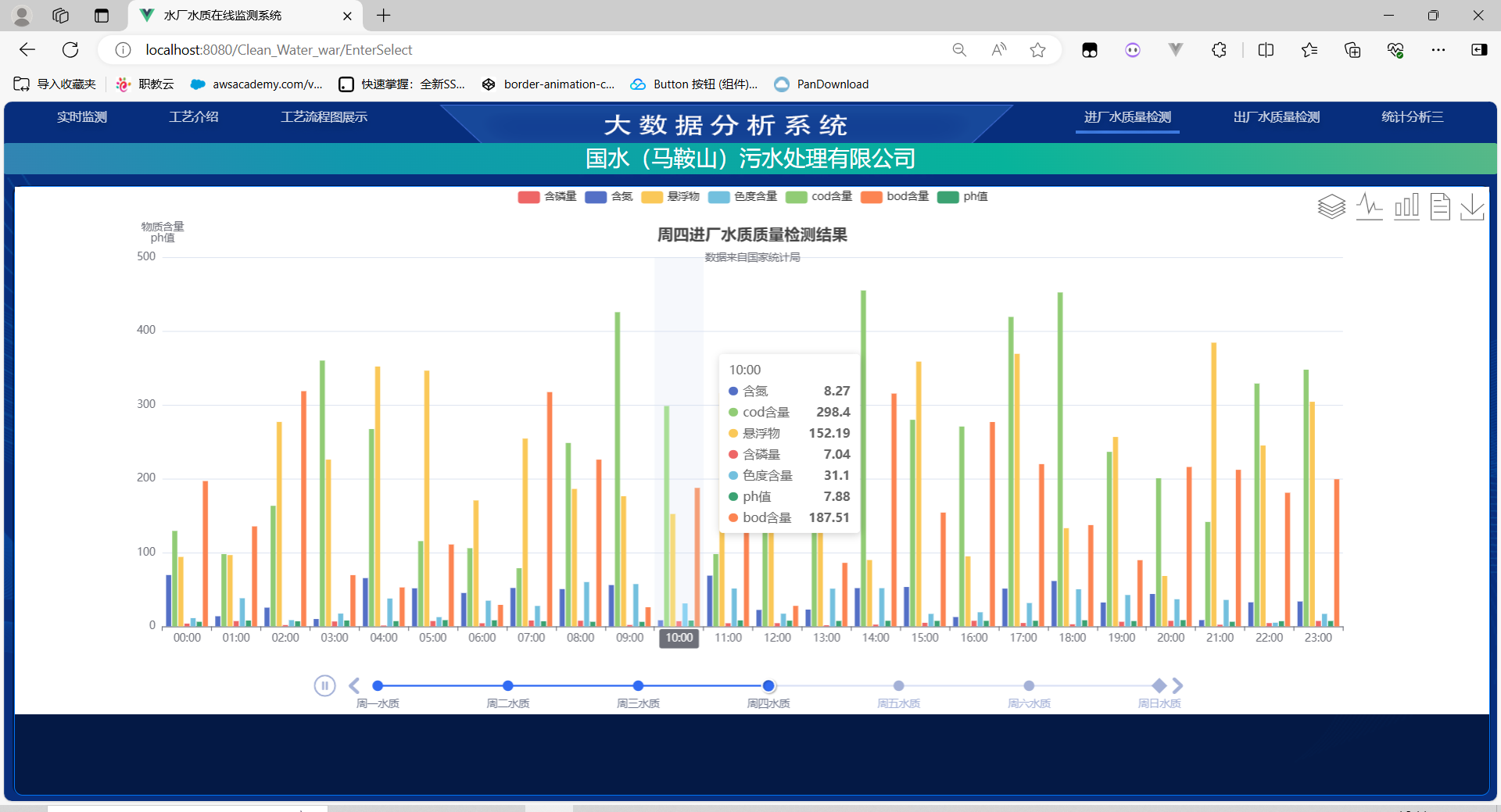Image resolution: width=1501 pixels, height=812 pixels.
Task: Toggle 悬浮物 legend series
Action: [670, 196]
